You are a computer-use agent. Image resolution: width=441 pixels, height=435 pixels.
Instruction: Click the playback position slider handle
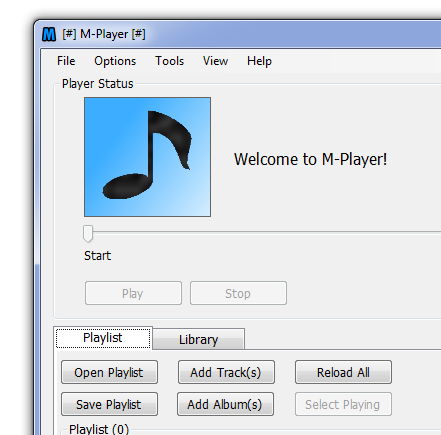click(88, 233)
